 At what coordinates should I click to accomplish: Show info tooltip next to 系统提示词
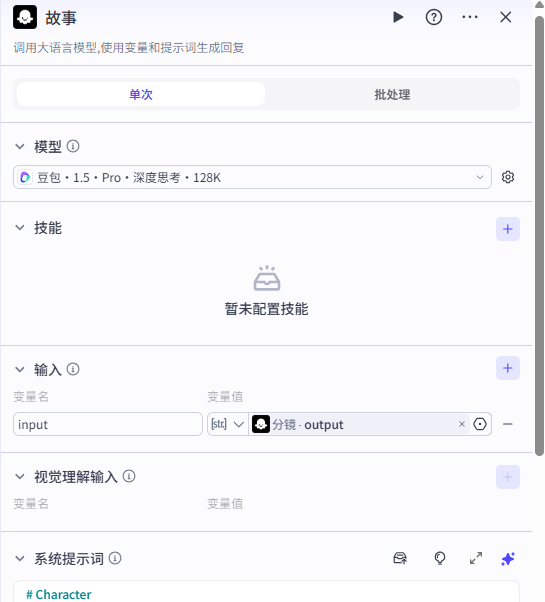coord(115,558)
